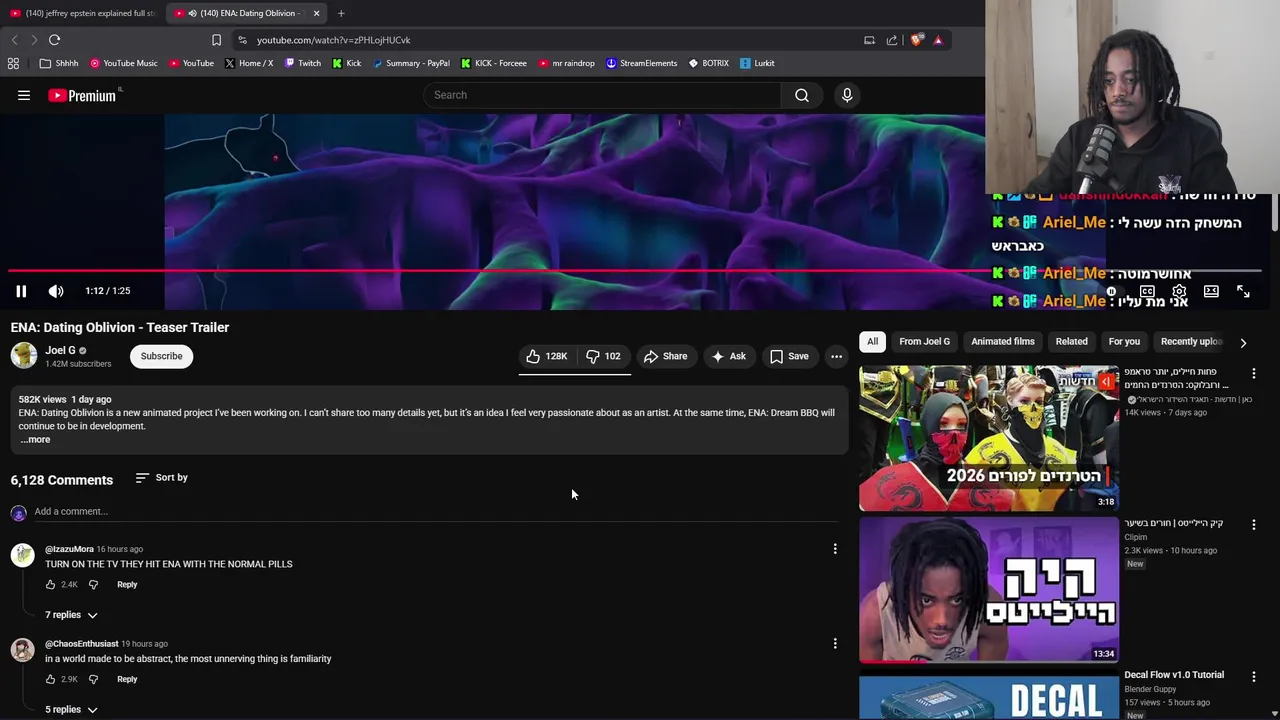Like the @ChaosEnthusiast comment
Screen dimensions: 1280x720
coord(50,680)
